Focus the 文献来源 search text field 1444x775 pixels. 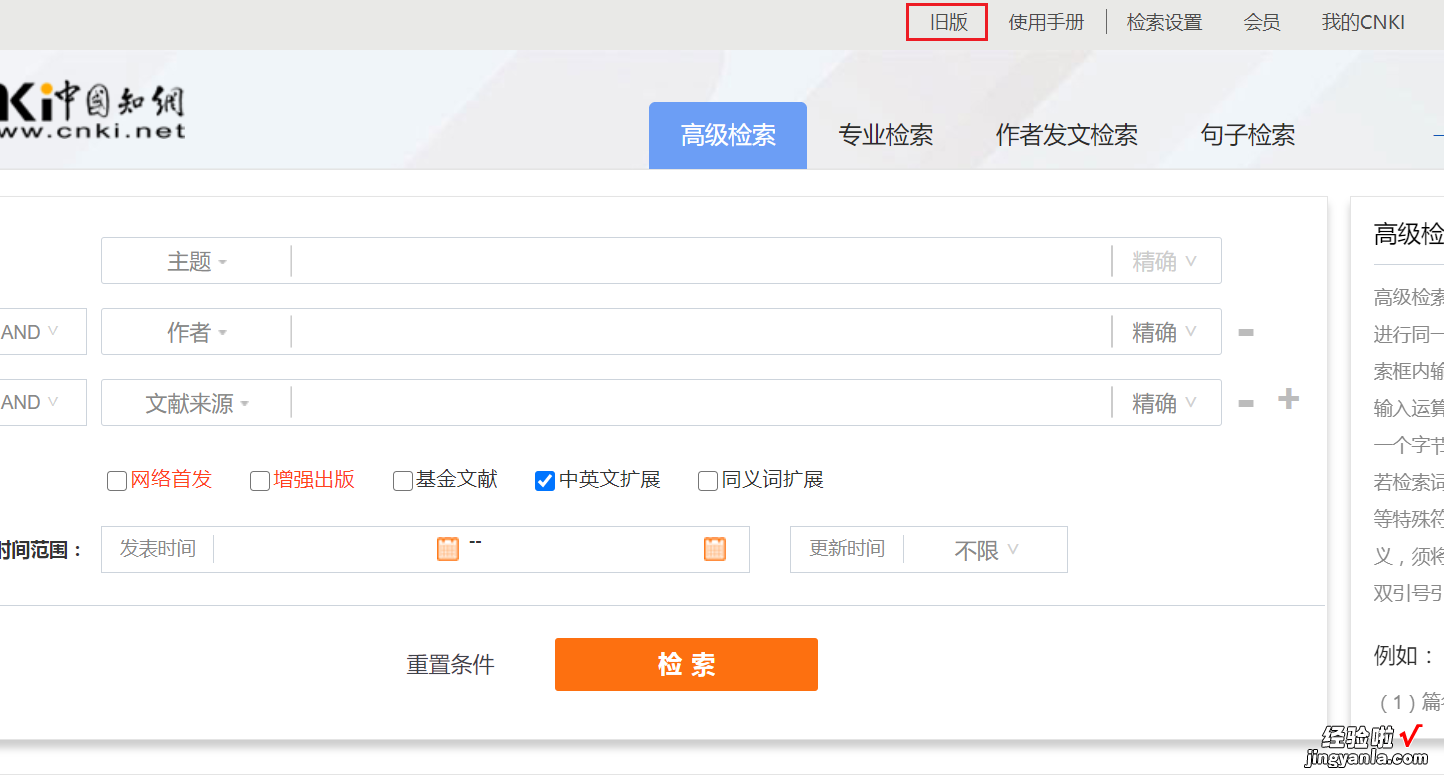tap(701, 403)
